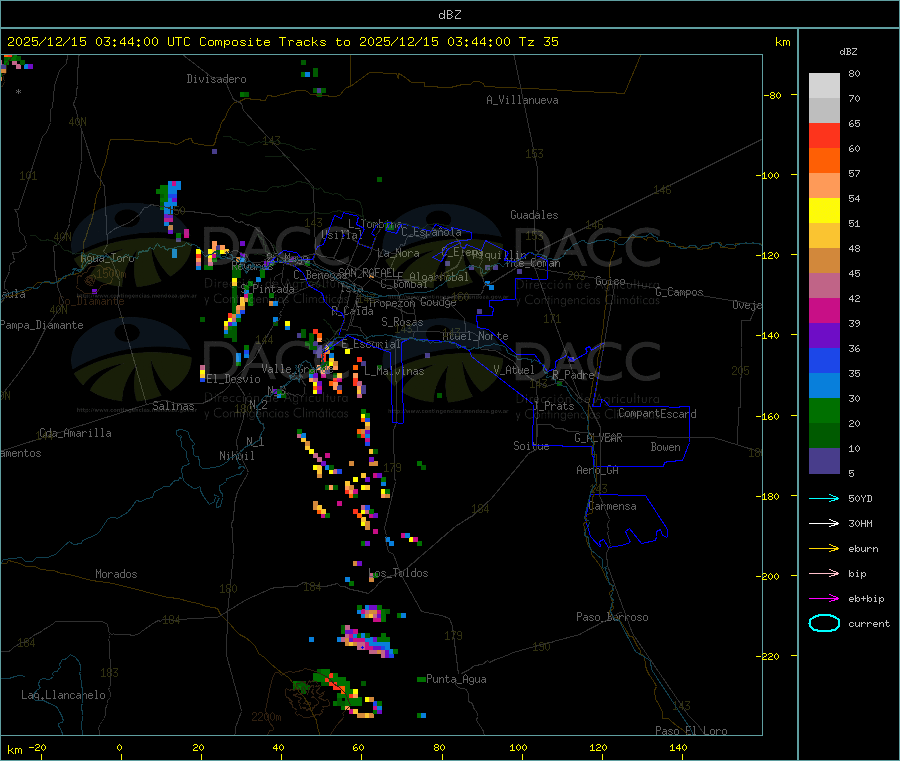
Task: Click the Carmensa location label
Action: [x=612, y=506]
